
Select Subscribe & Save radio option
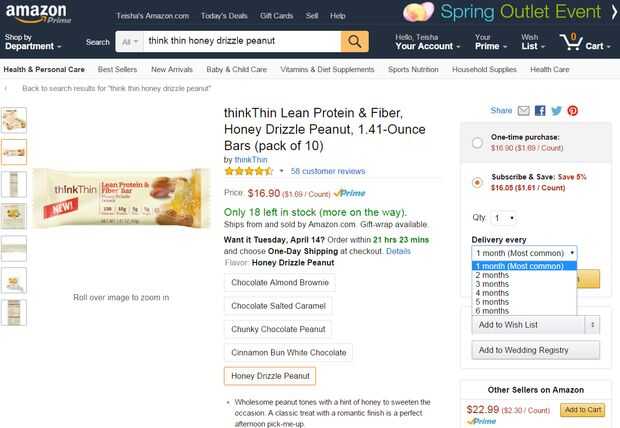pyautogui.click(x=477, y=182)
